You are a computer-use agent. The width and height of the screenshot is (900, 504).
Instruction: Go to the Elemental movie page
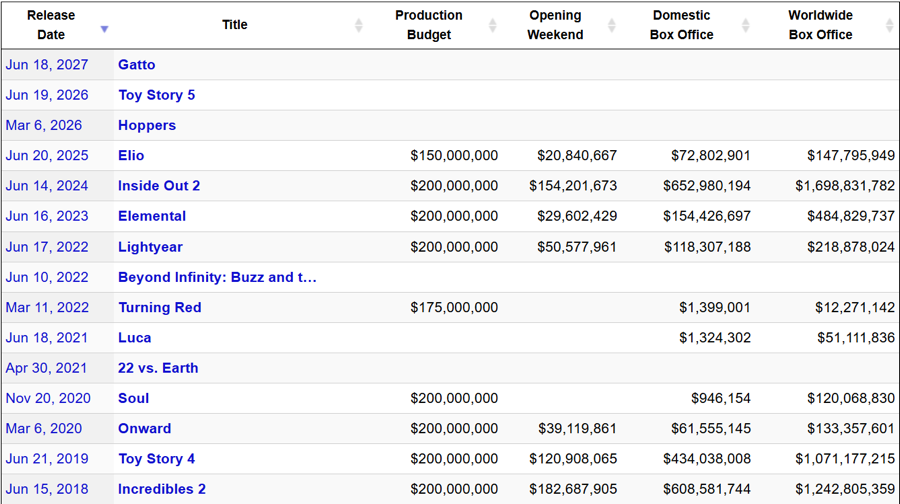coord(152,216)
